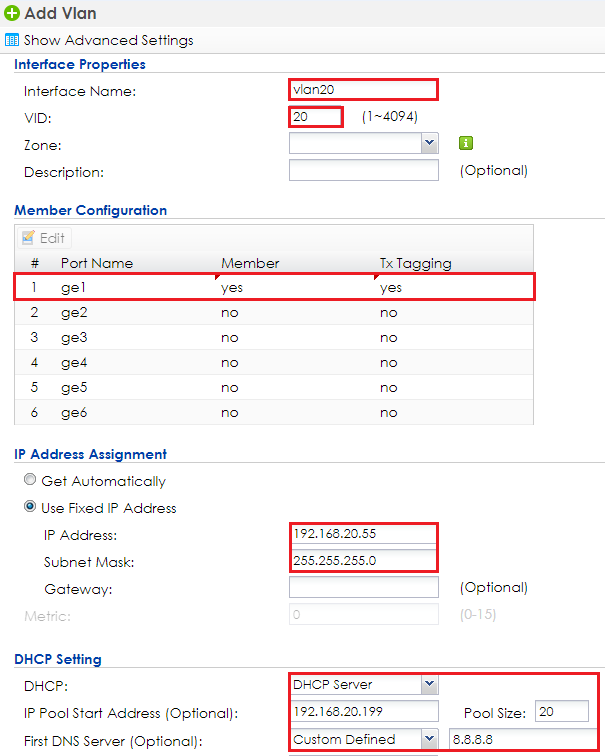The width and height of the screenshot is (605, 756).
Task: Open the Zone dropdown arrow
Action: point(430,143)
